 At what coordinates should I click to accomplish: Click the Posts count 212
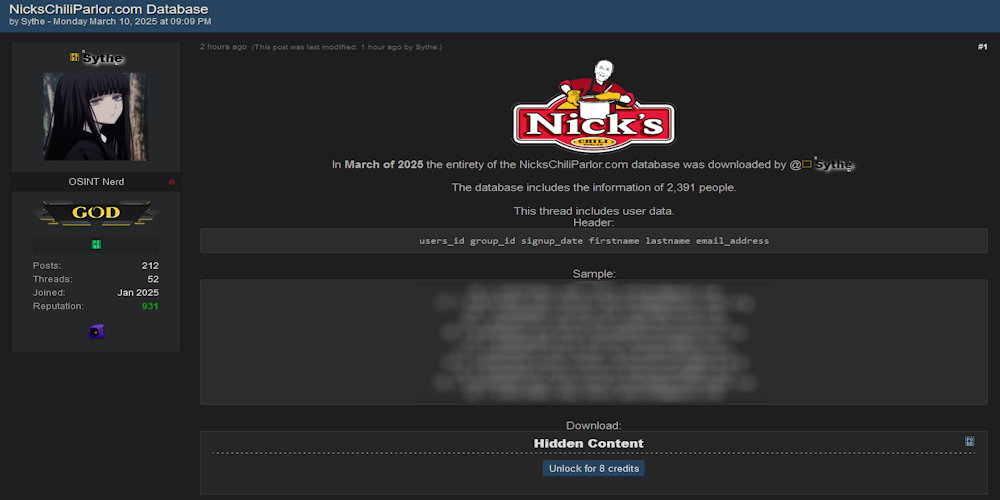(x=150, y=265)
